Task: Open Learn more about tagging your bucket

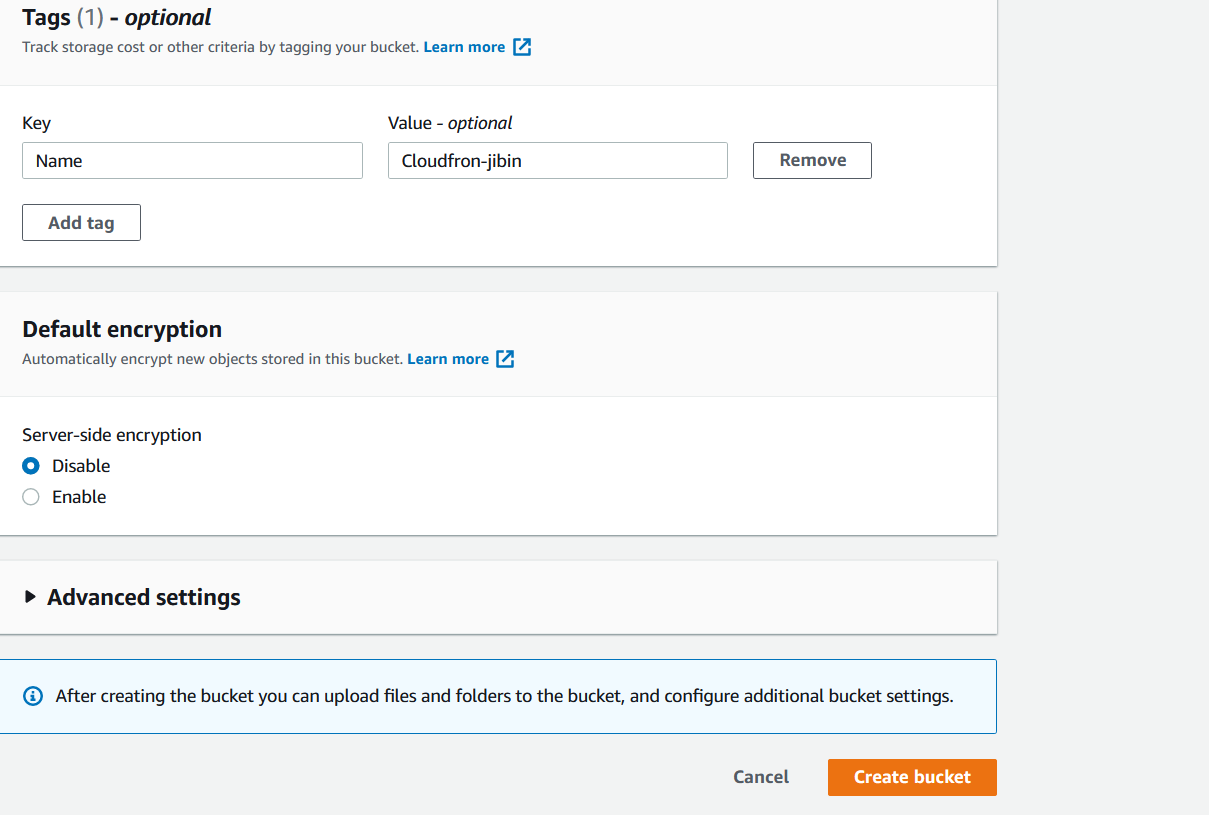Action: pyautogui.click(x=464, y=46)
